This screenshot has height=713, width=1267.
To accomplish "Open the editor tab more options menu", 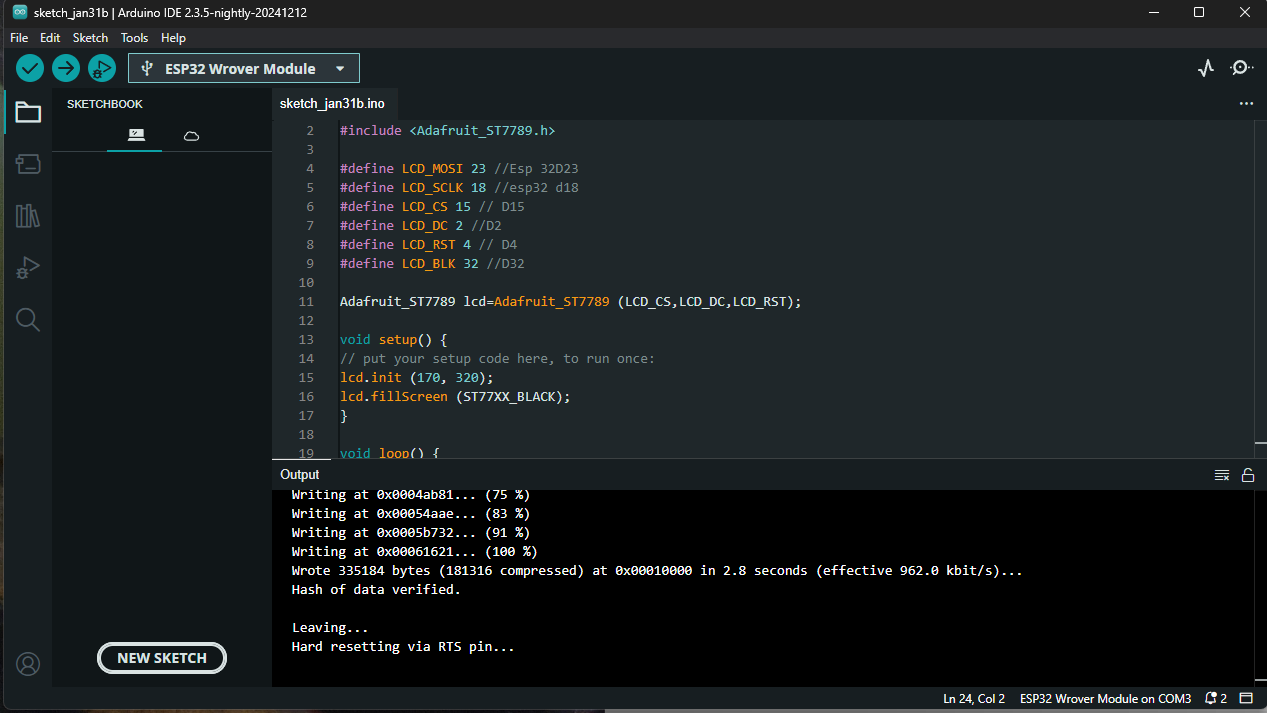I will (x=1246, y=103).
